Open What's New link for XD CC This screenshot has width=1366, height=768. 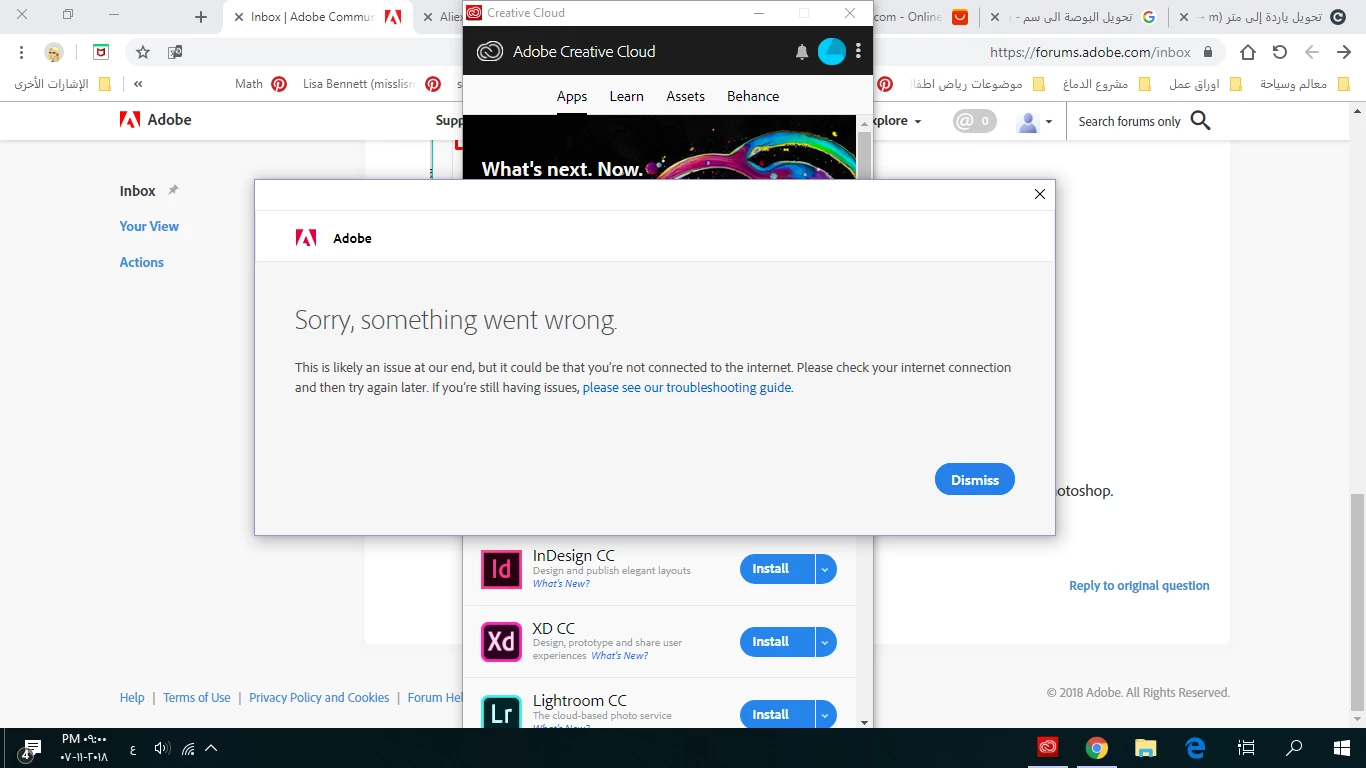pos(619,656)
